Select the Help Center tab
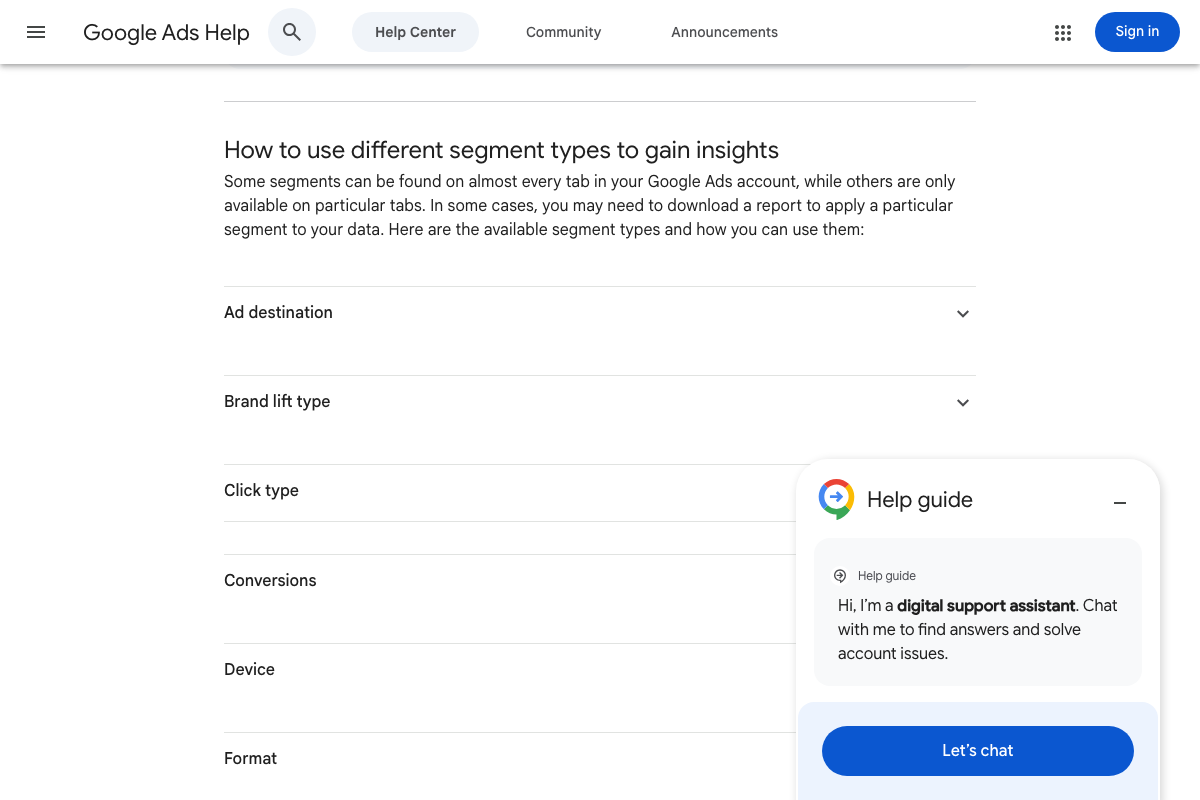 point(415,32)
